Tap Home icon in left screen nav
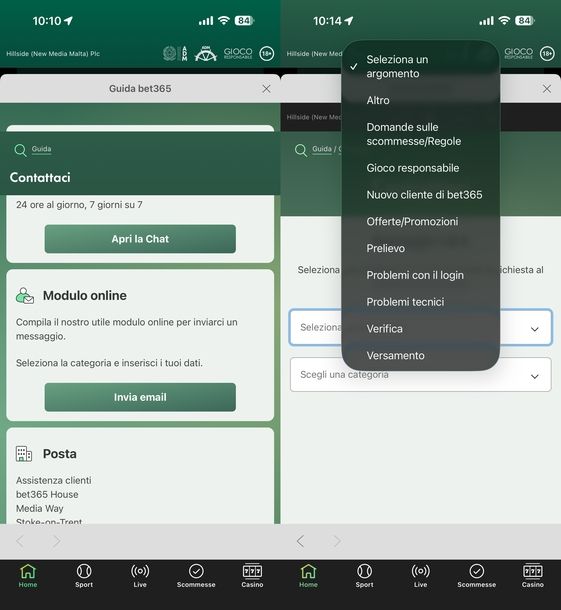Screen dimensions: 561x610 coord(28,576)
